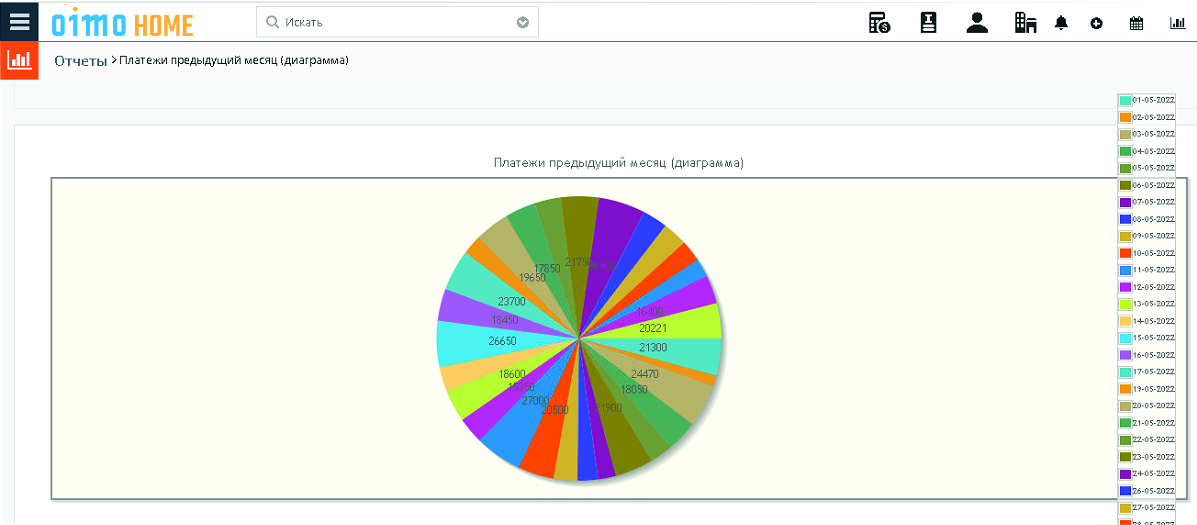This screenshot has width=1197, height=525.
Task: Select the 07-05-2022 legend entry
Action: click(1152, 202)
